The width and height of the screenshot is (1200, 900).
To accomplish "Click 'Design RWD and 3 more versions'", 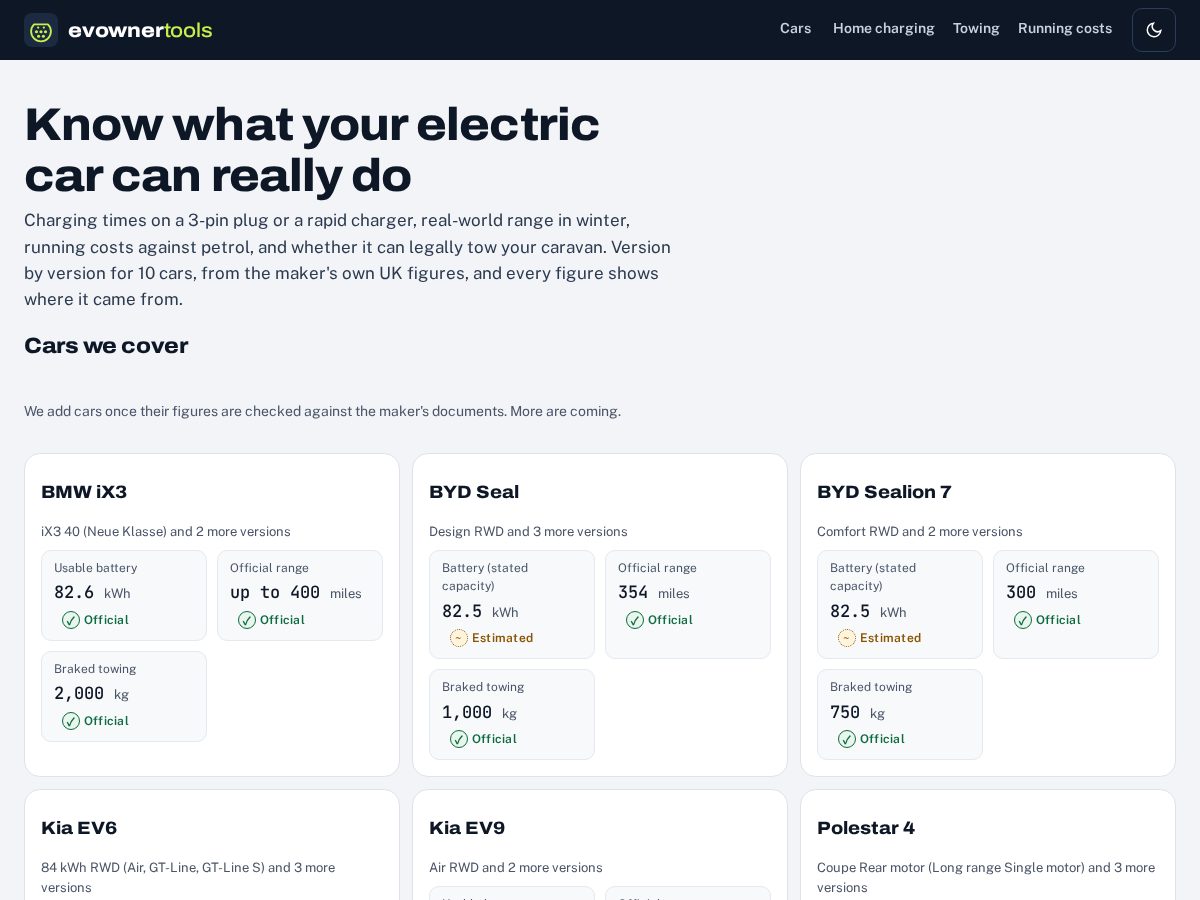I will 528,531.
